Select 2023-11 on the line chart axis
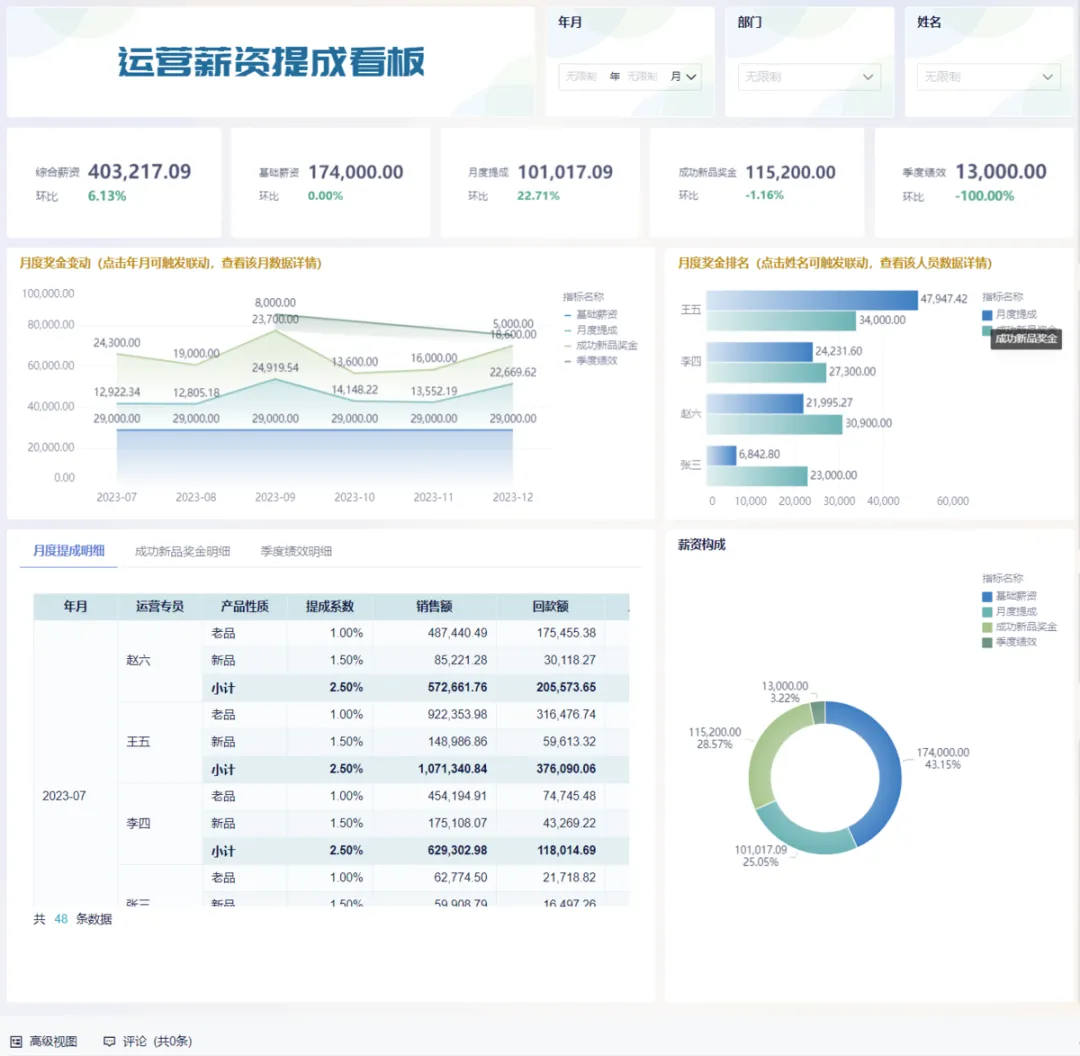This screenshot has height=1056, width=1080. tap(433, 497)
